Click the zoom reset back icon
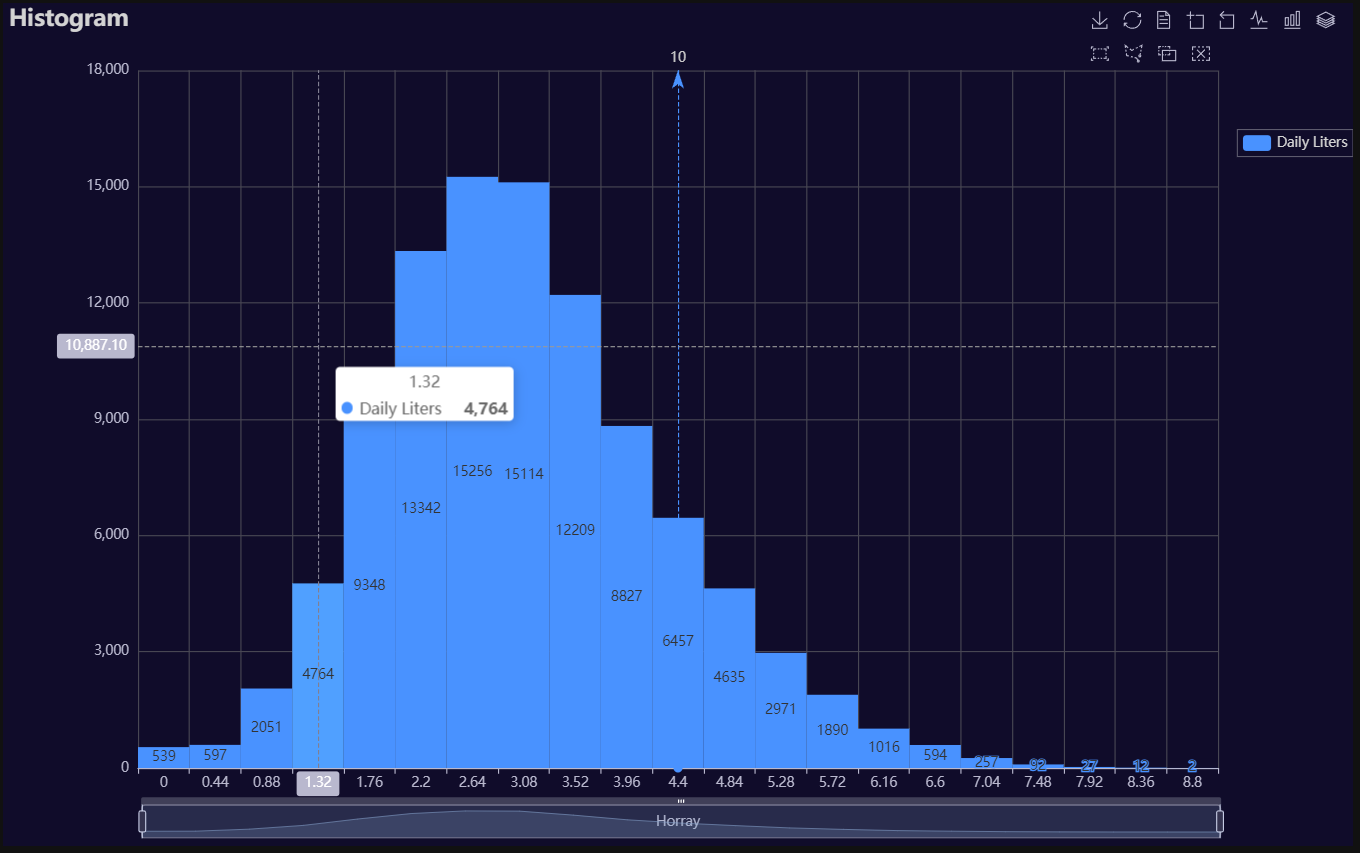The height and width of the screenshot is (853, 1360). (1227, 20)
